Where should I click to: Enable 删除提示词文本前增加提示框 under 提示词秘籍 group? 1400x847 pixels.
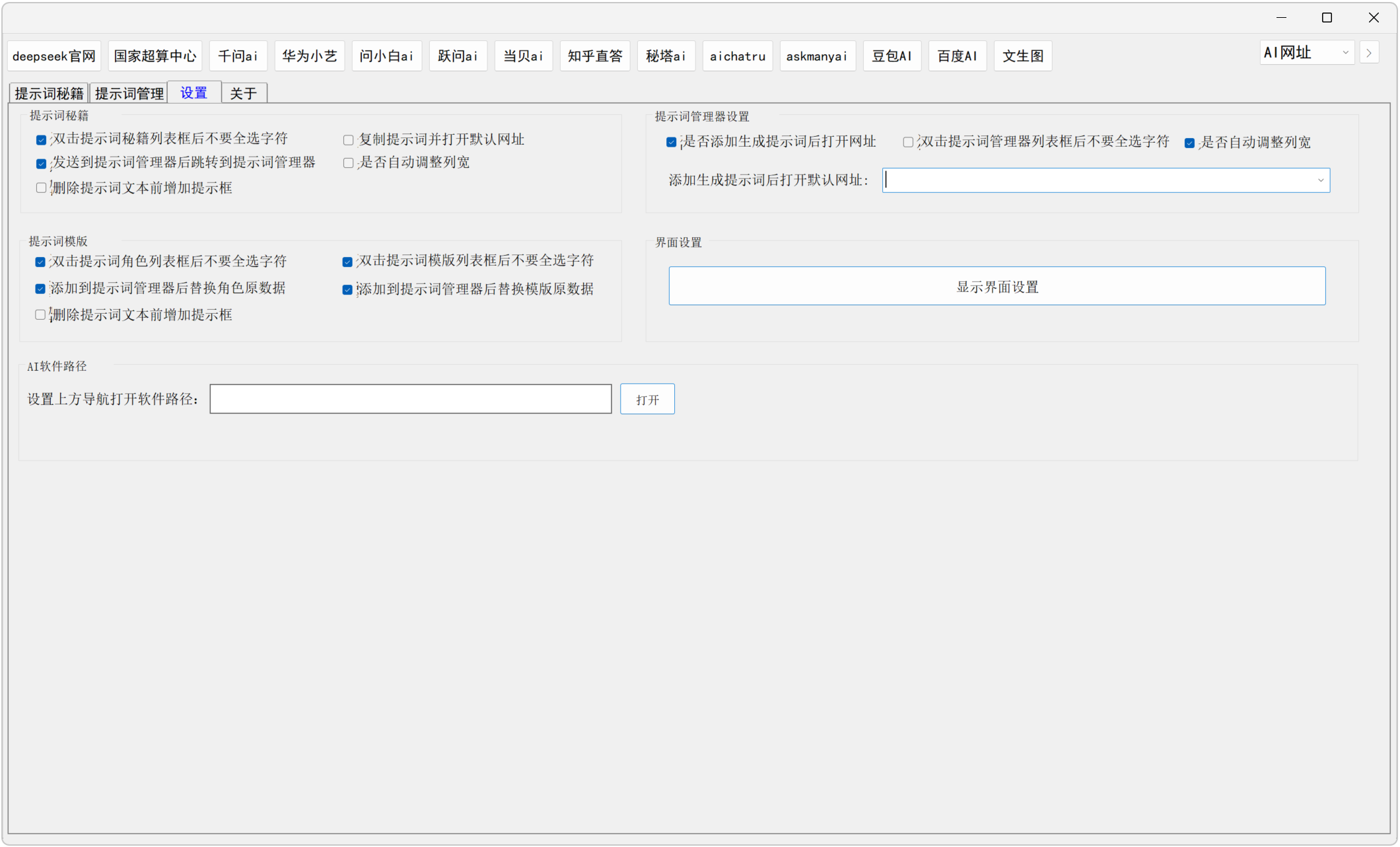pos(41,188)
